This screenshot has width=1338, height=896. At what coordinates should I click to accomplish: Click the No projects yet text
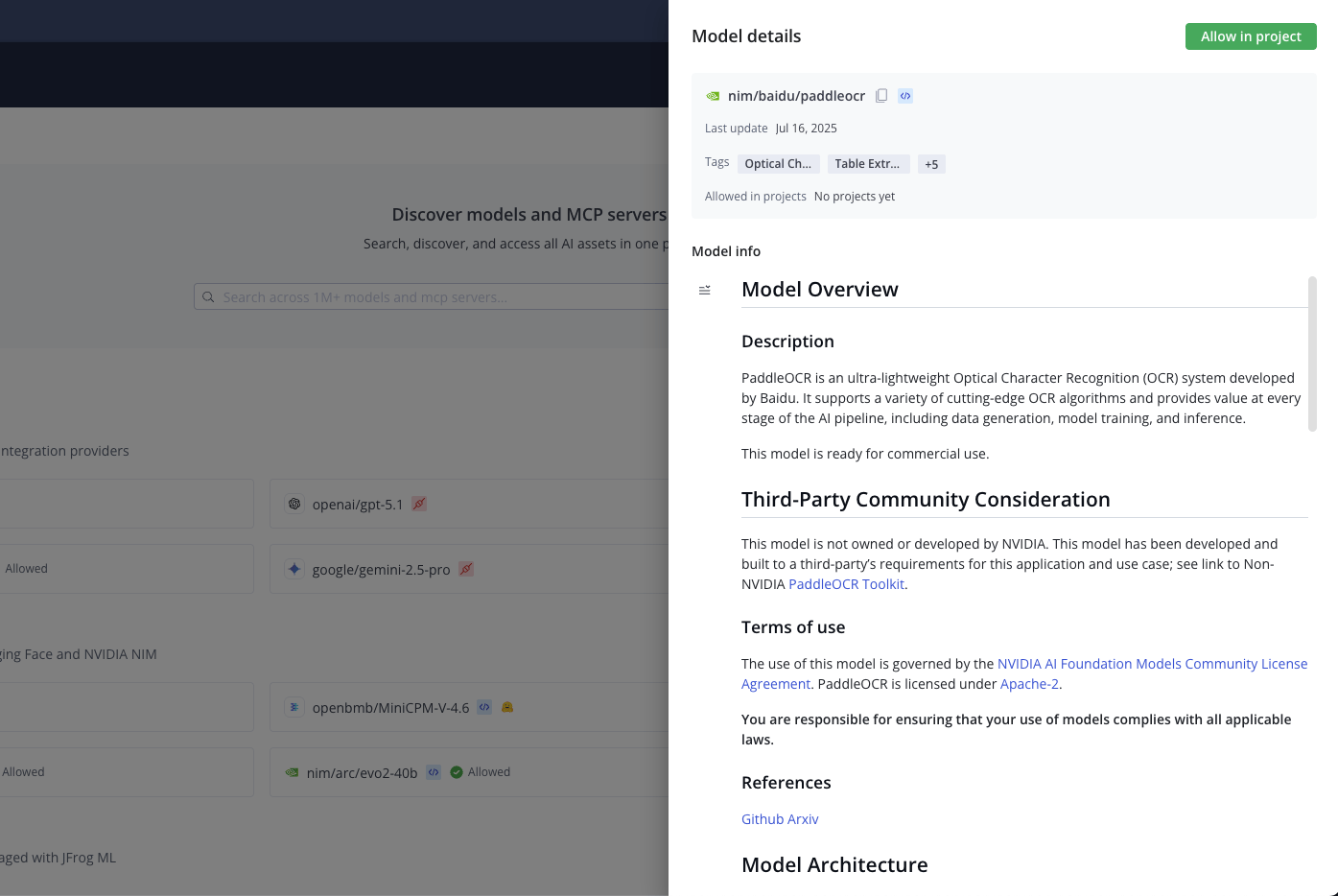pos(855,197)
